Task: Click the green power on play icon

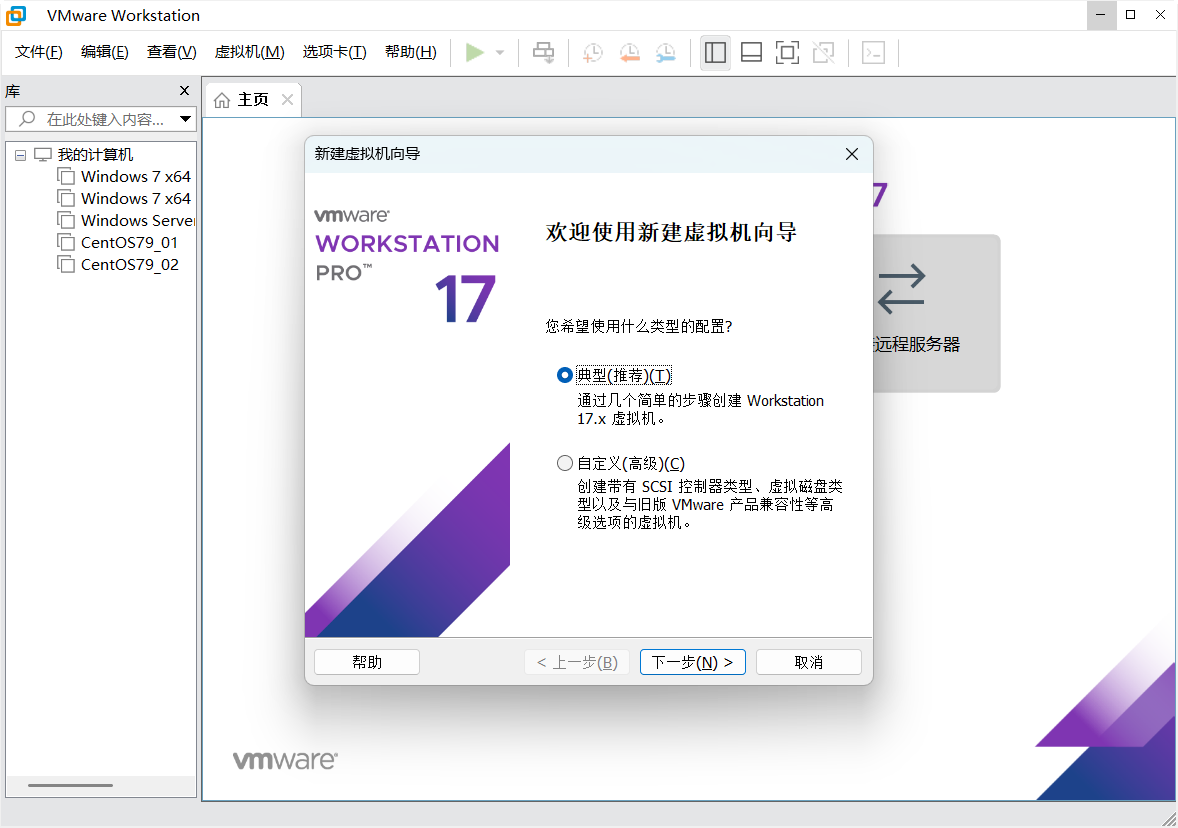Action: (x=474, y=53)
